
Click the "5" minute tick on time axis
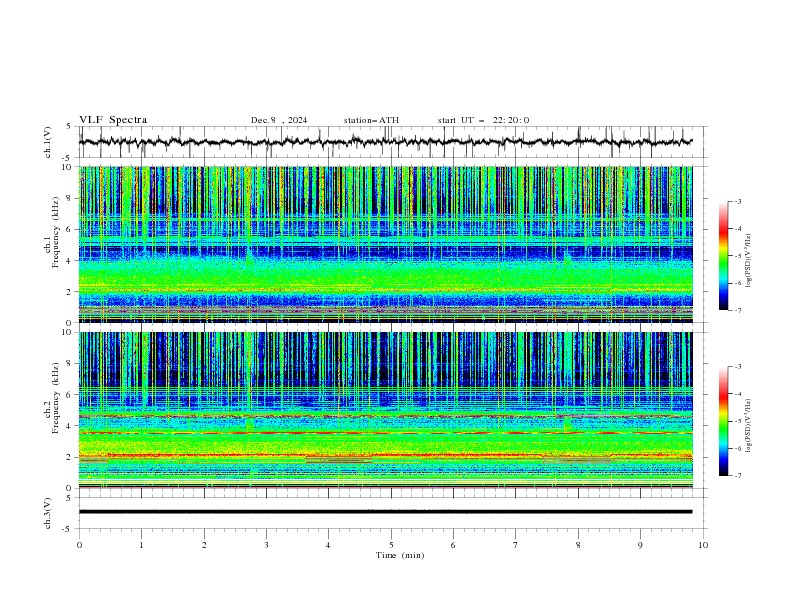click(391, 545)
